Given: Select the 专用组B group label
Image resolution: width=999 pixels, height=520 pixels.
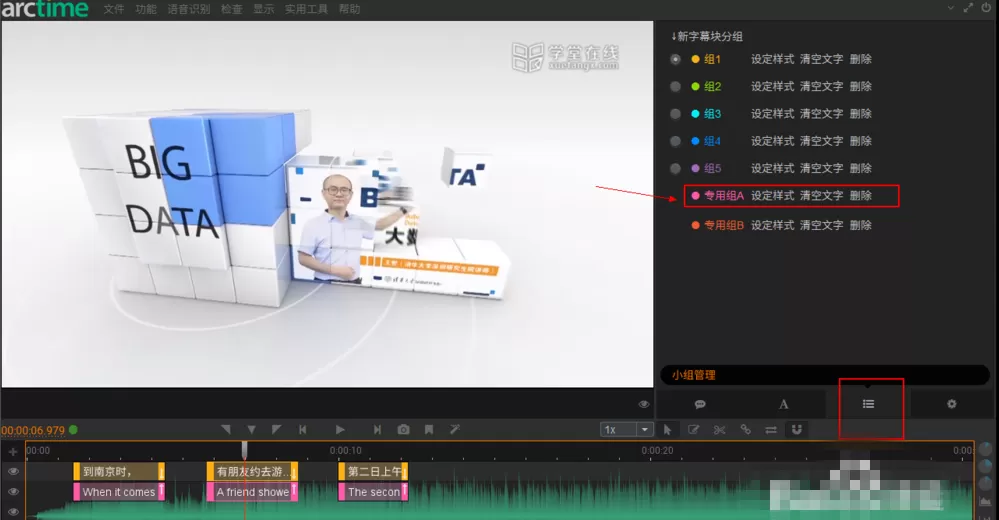Looking at the screenshot, I should coord(724,225).
